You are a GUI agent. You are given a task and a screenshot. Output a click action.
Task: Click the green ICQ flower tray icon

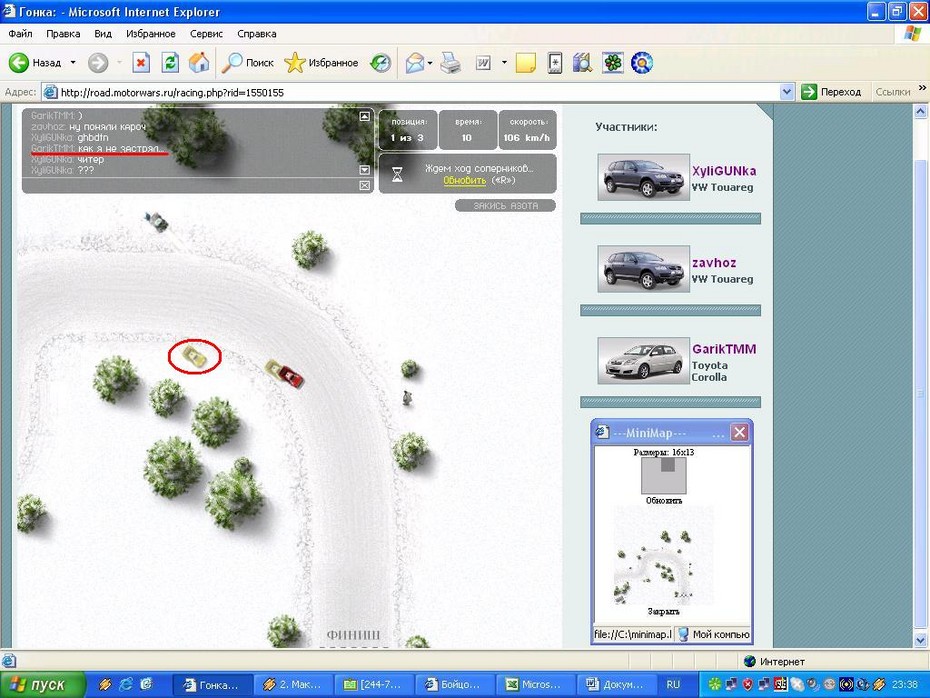(715, 685)
